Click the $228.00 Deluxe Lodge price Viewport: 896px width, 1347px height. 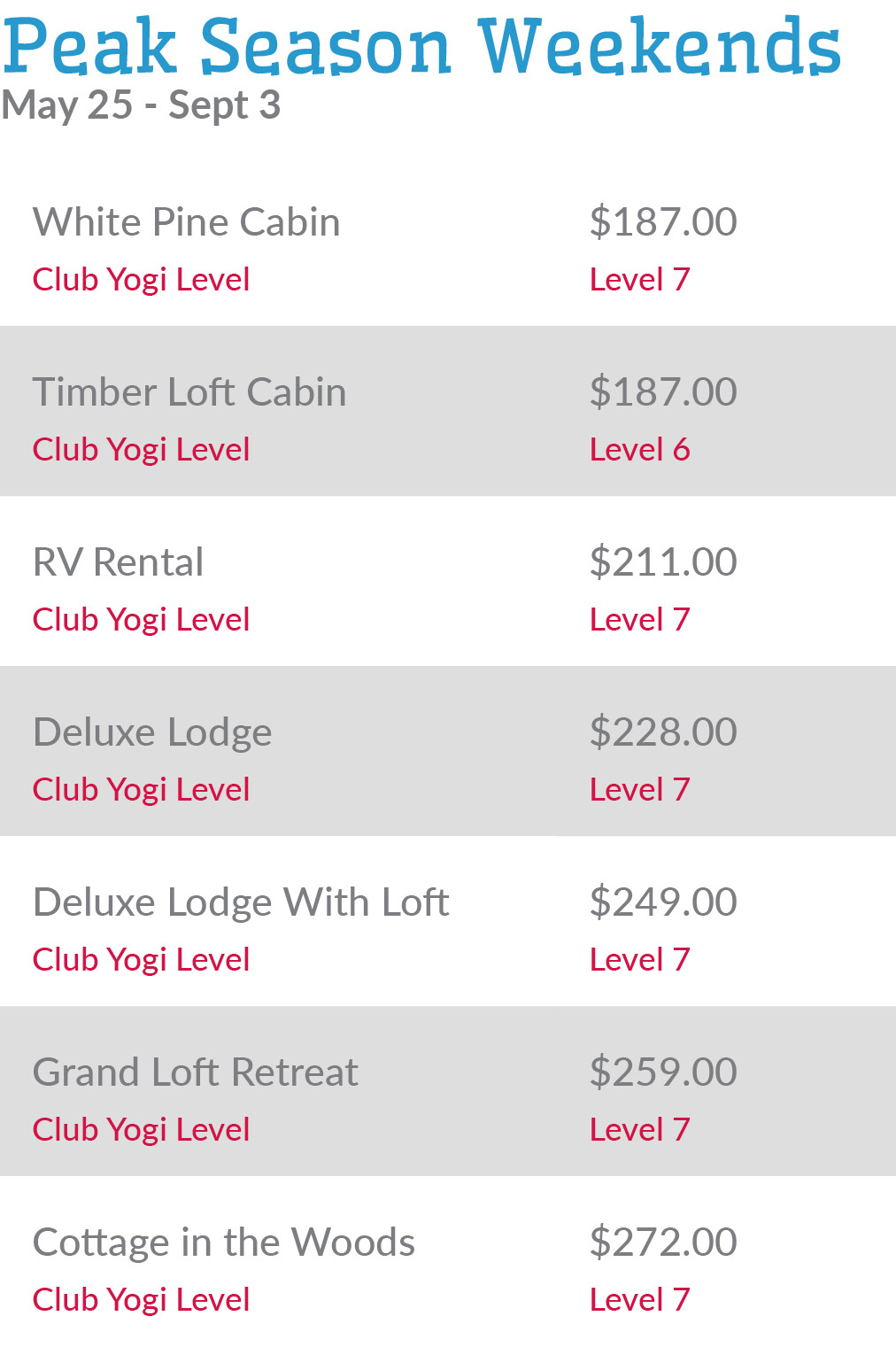click(663, 732)
